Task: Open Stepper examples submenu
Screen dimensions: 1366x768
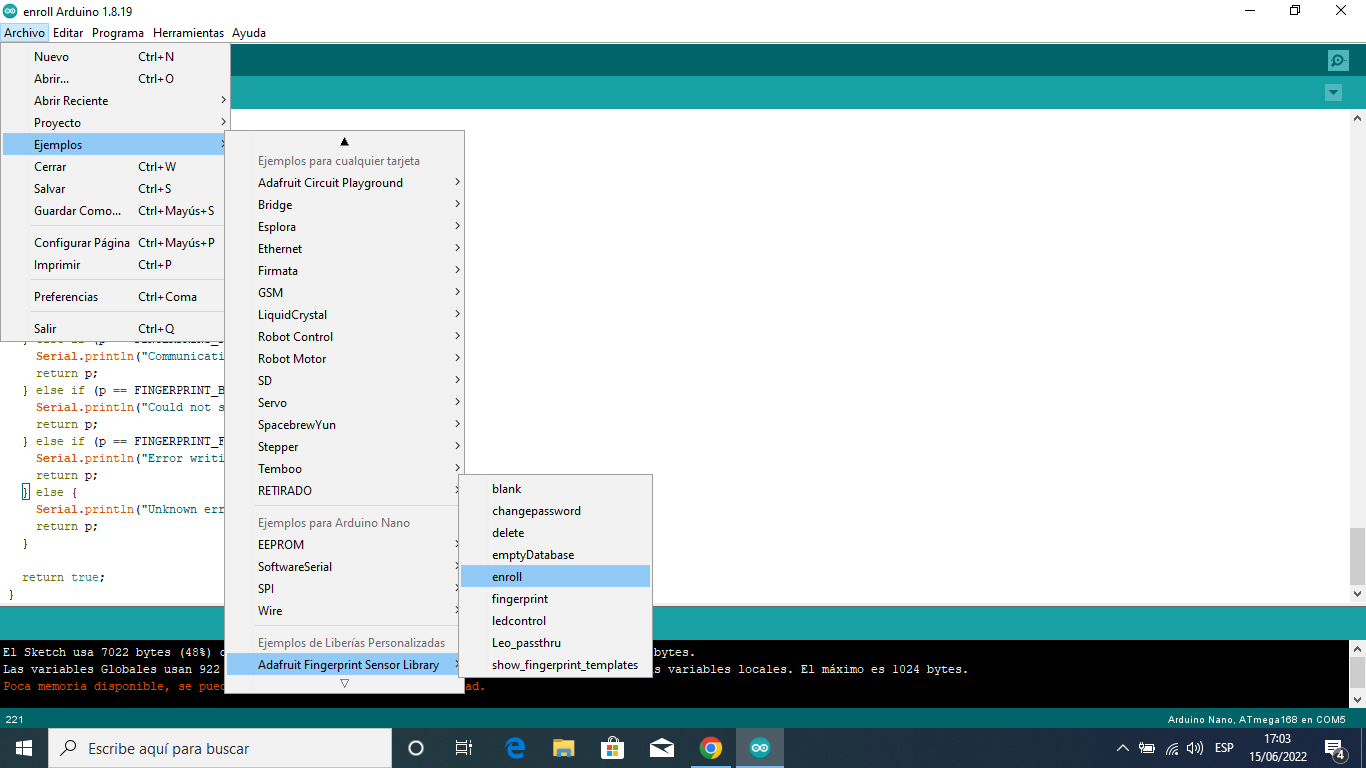Action: pos(345,447)
